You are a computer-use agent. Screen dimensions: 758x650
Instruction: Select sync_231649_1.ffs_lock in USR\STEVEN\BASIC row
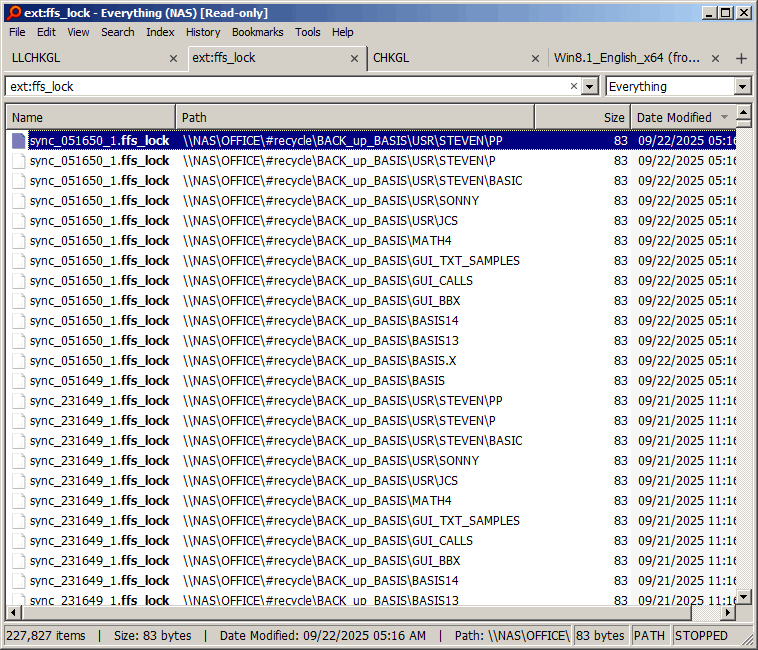pos(99,441)
